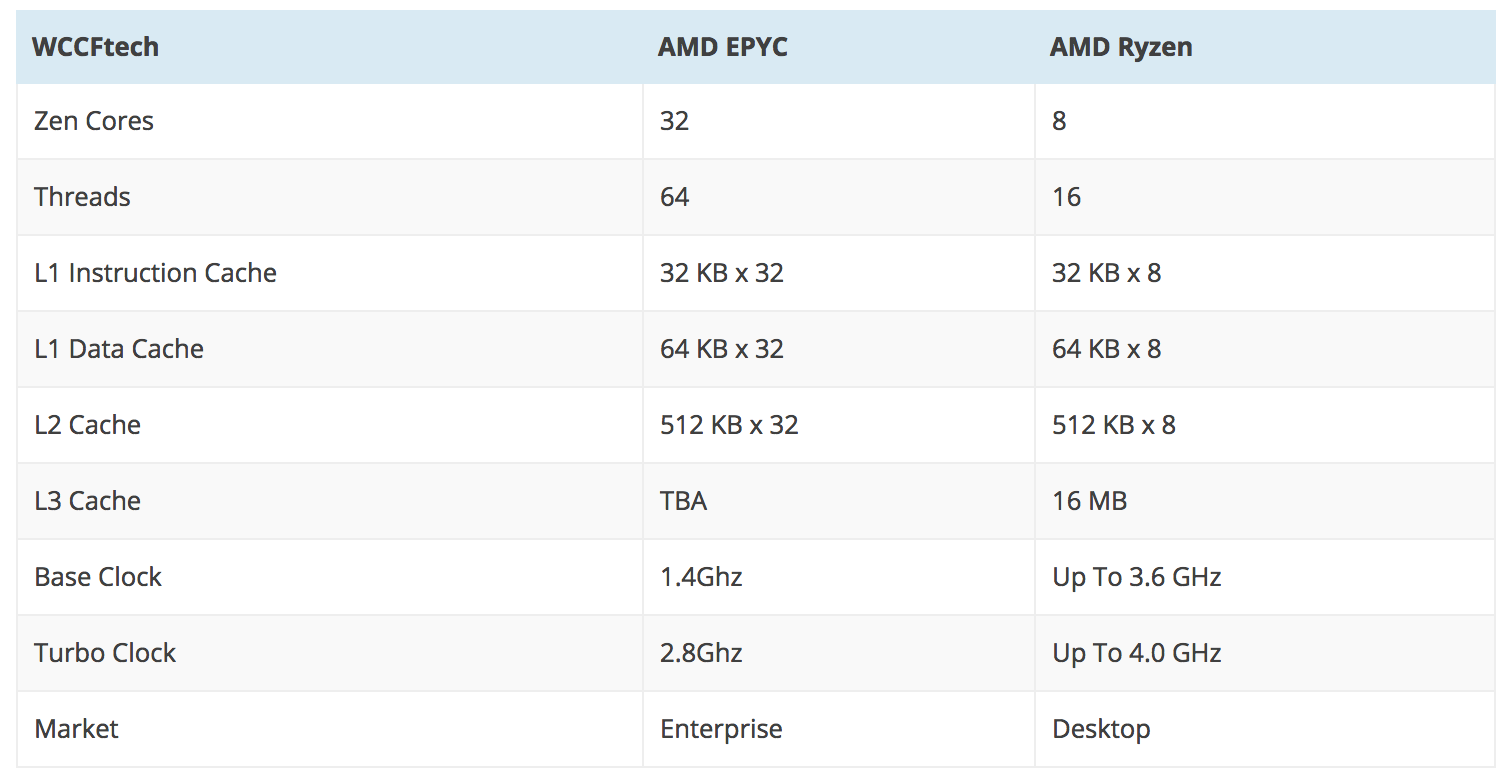The height and width of the screenshot is (780, 1512).
Task: Click the Ryzen thread count 16 cell
Action: click(x=1066, y=197)
